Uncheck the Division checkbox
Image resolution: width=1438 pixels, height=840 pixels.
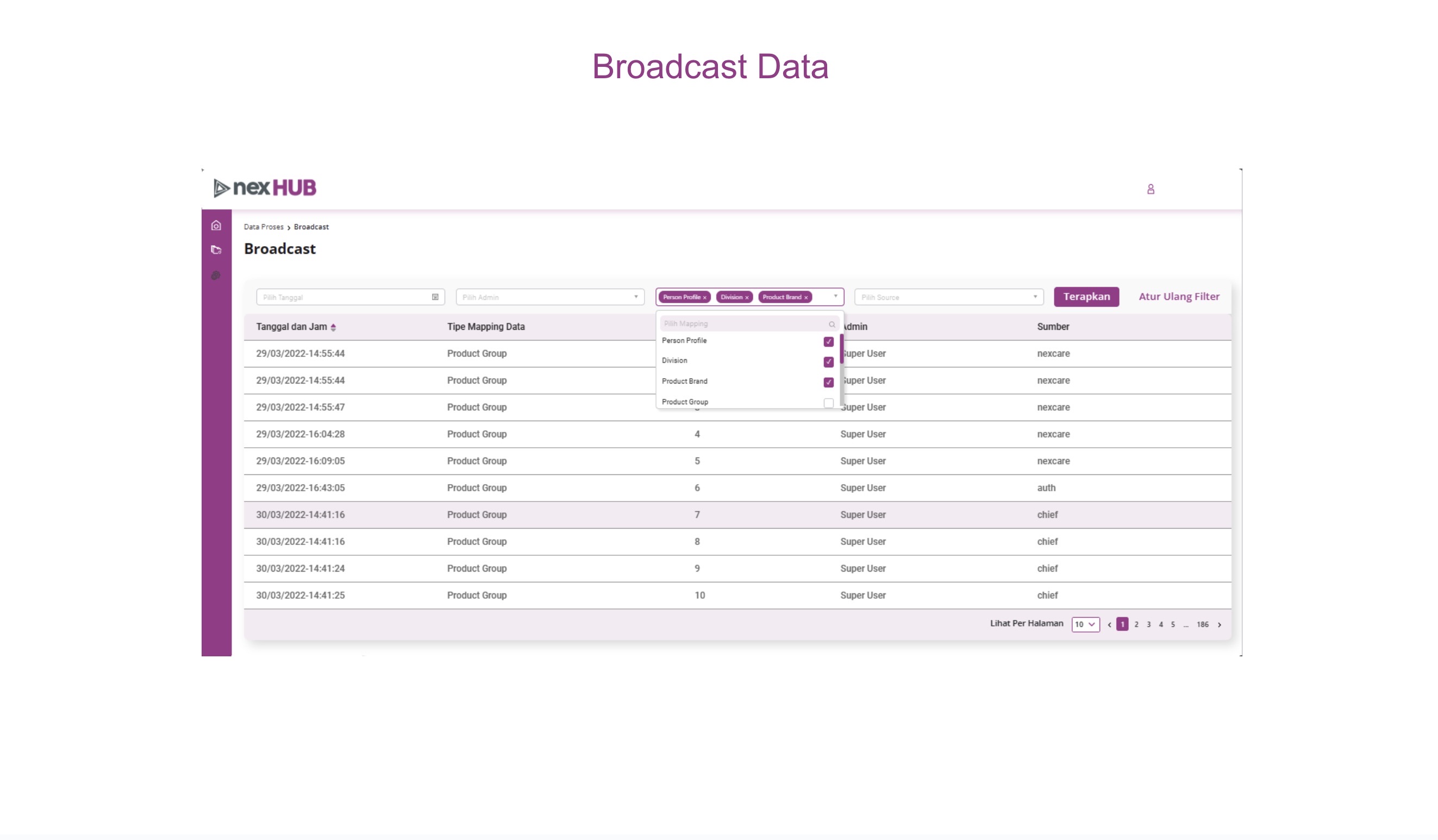tap(828, 362)
